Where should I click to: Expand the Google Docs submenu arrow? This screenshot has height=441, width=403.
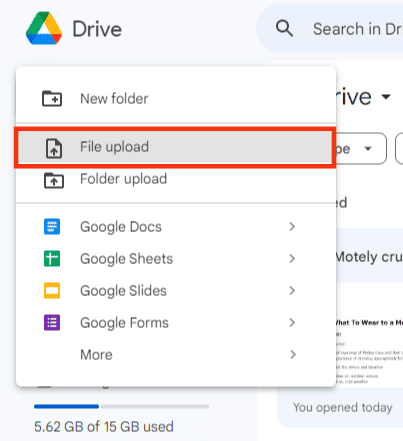292,226
